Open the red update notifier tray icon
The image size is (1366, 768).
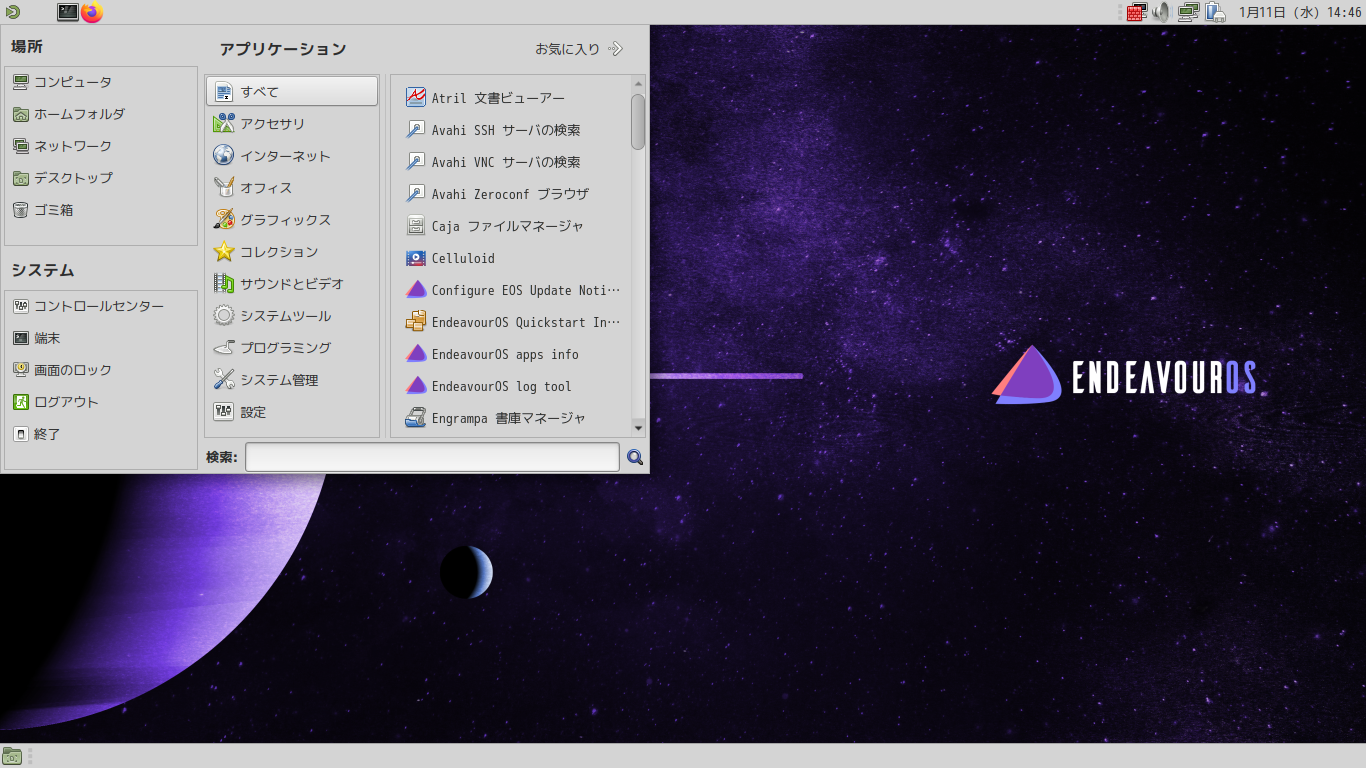coord(1136,13)
